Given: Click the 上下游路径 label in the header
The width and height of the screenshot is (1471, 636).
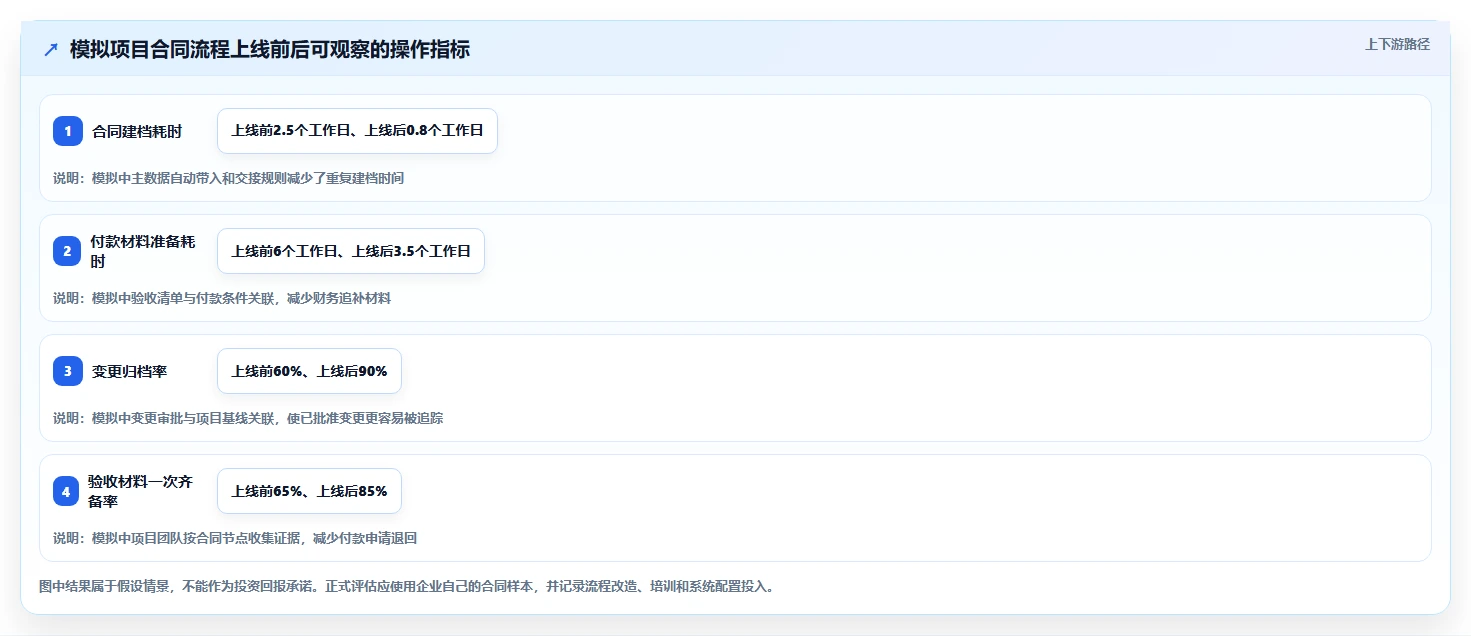Looking at the screenshot, I should coord(1397,44).
